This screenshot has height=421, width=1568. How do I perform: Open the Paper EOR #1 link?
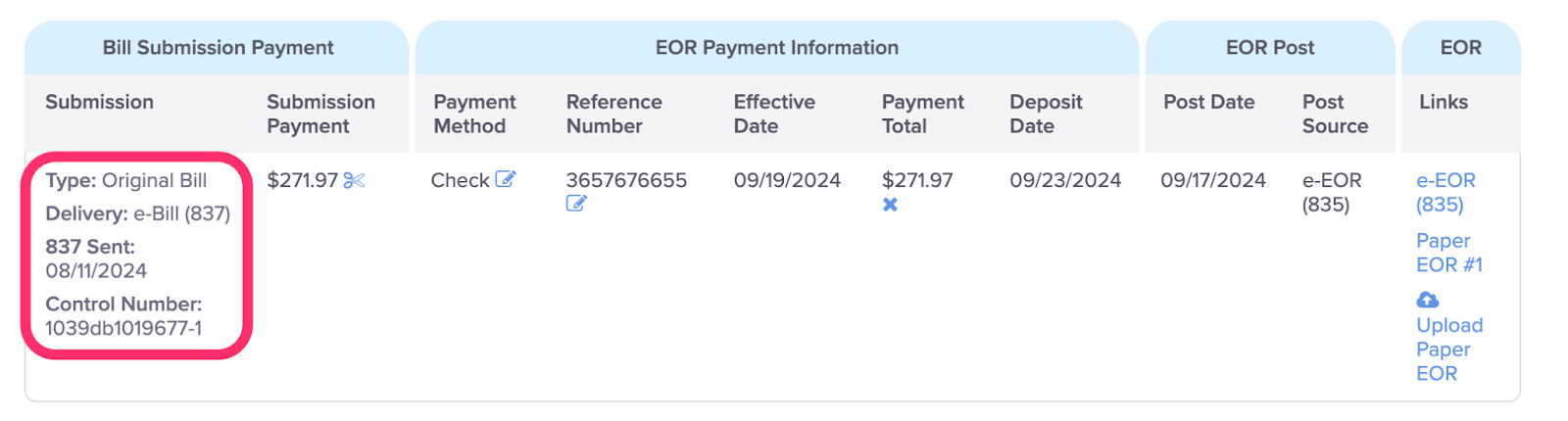click(x=1449, y=253)
